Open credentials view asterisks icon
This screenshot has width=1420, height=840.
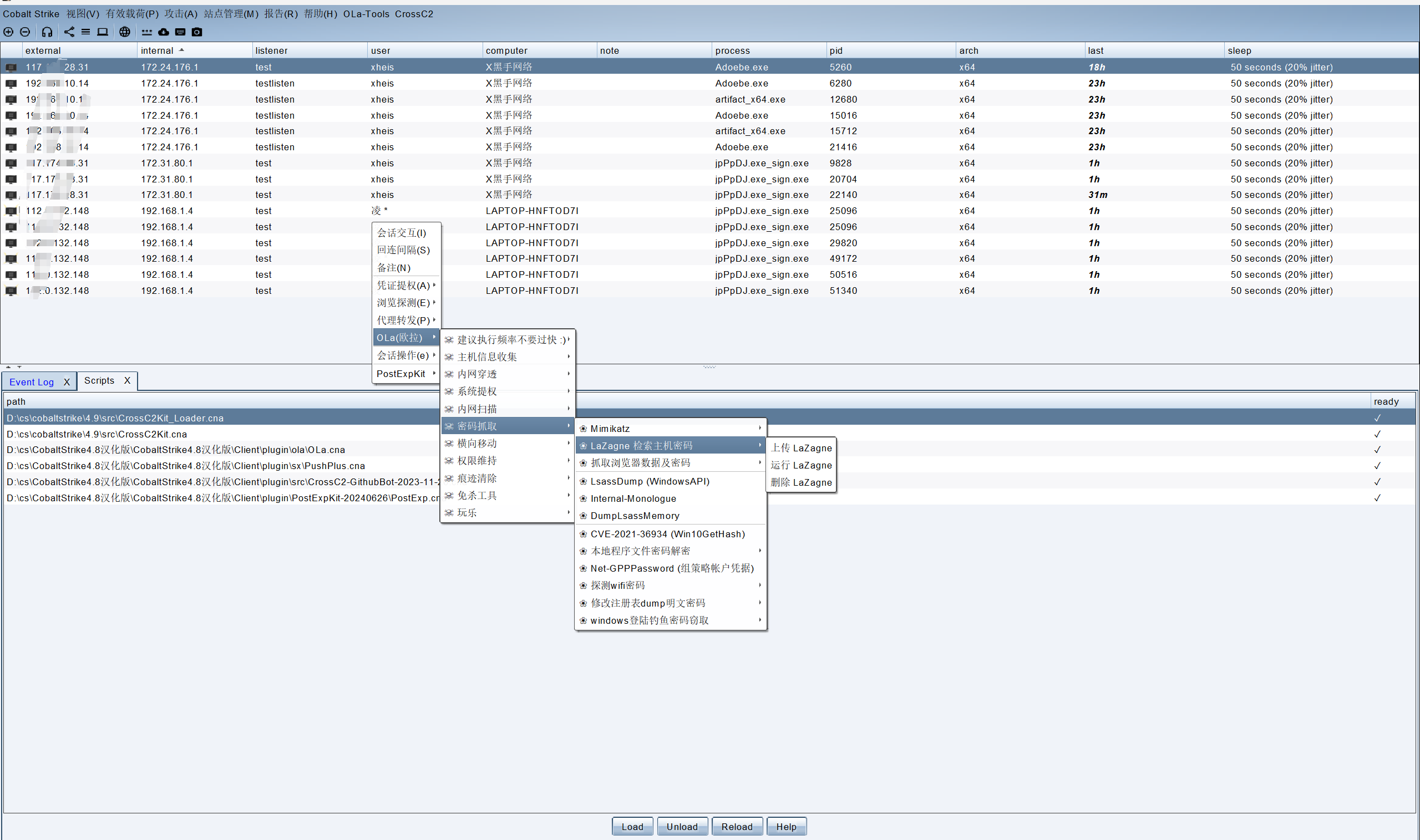pyautogui.click(x=146, y=32)
